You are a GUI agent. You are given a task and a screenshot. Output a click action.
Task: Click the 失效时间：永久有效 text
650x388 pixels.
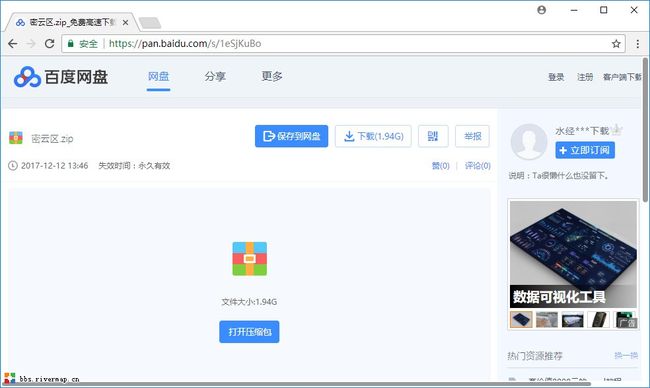click(x=134, y=166)
